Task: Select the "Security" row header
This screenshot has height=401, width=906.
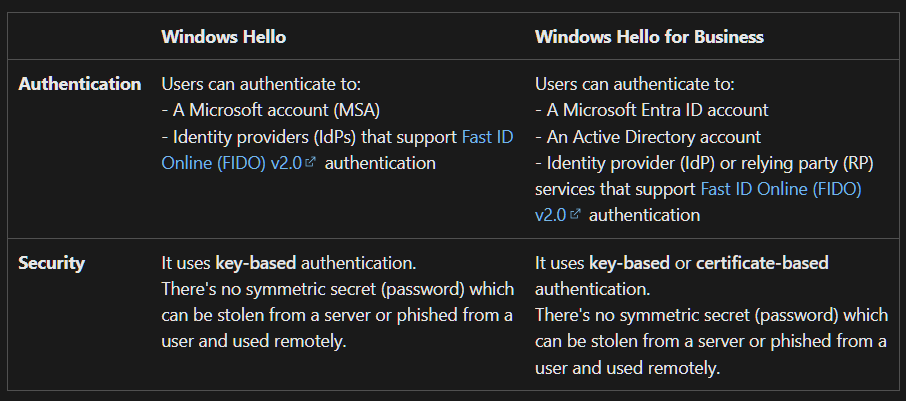Action: pyautogui.click(x=52, y=263)
